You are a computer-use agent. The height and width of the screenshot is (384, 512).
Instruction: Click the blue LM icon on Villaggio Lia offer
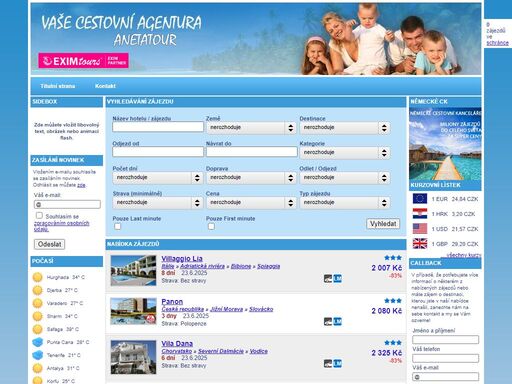(337, 278)
